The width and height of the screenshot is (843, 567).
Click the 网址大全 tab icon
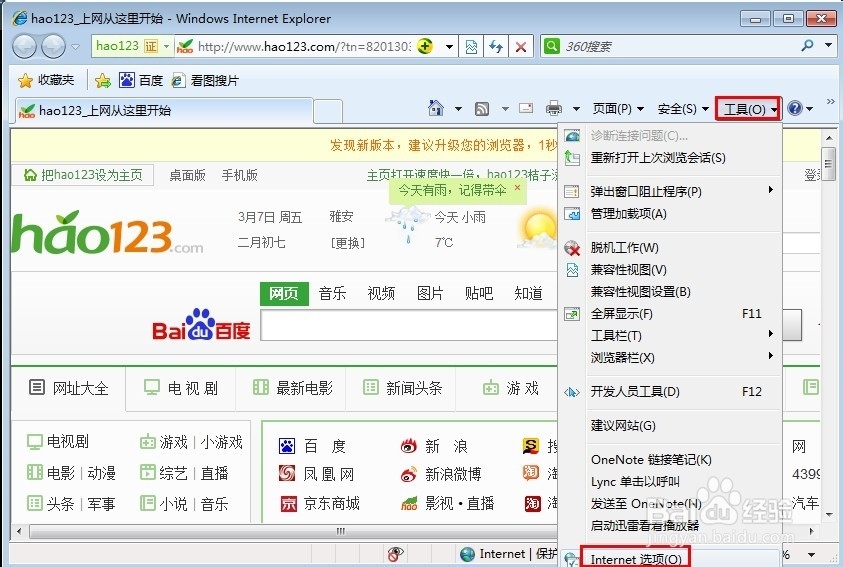37,387
